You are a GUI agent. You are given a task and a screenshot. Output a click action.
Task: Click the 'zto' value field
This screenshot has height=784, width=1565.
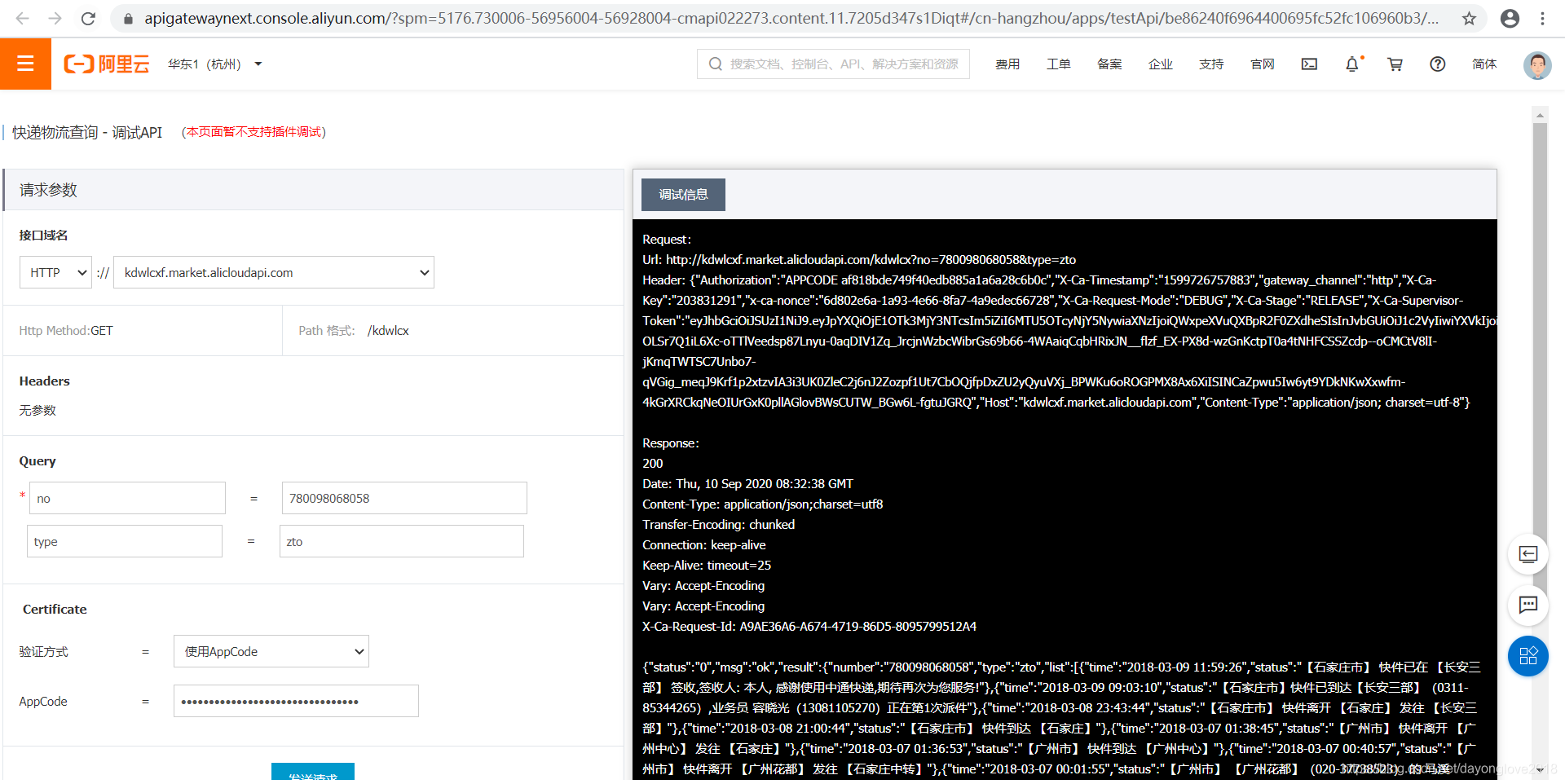point(402,541)
